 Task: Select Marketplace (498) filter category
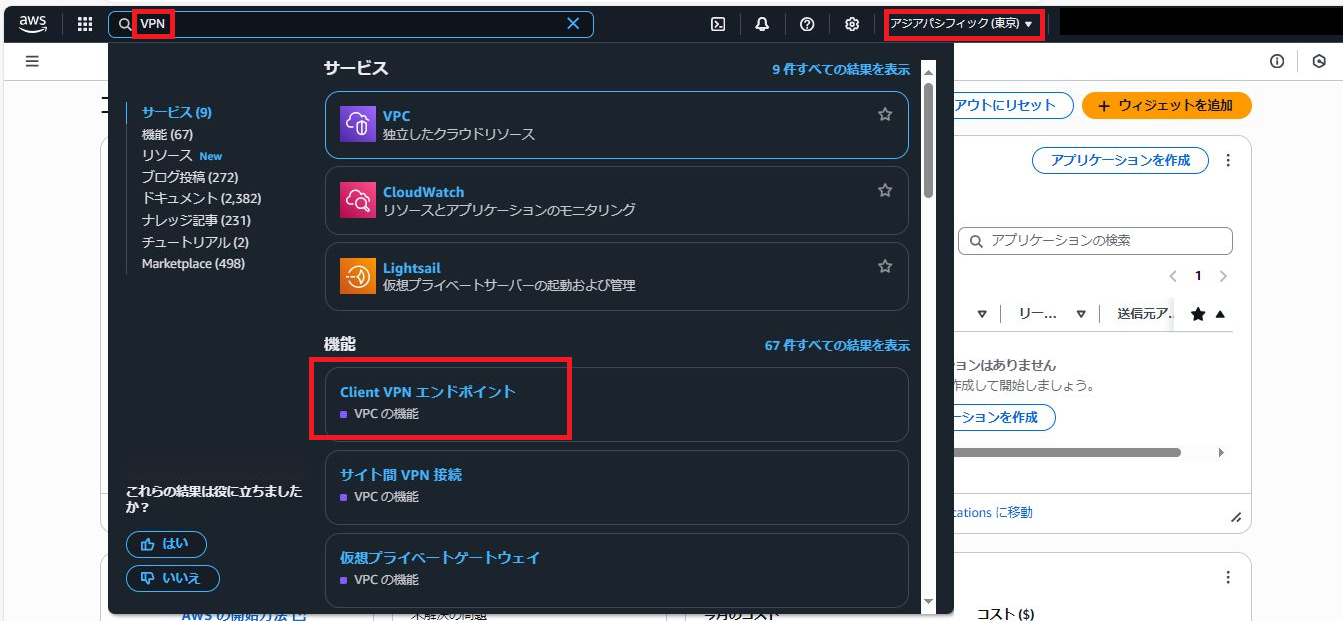(193, 264)
